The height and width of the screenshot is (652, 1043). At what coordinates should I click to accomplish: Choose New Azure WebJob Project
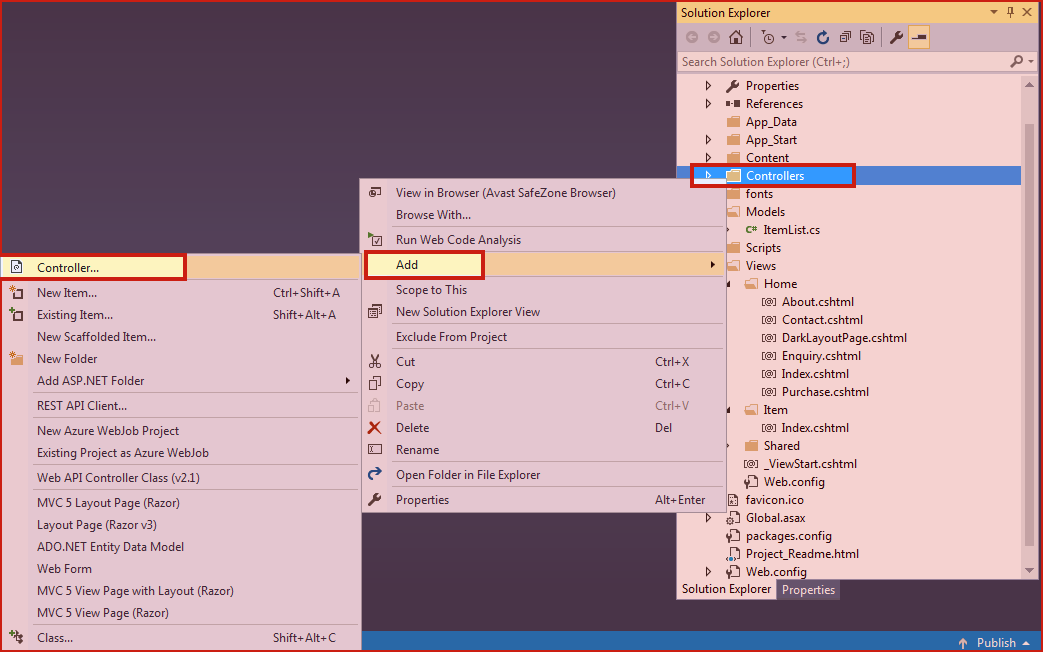108,430
